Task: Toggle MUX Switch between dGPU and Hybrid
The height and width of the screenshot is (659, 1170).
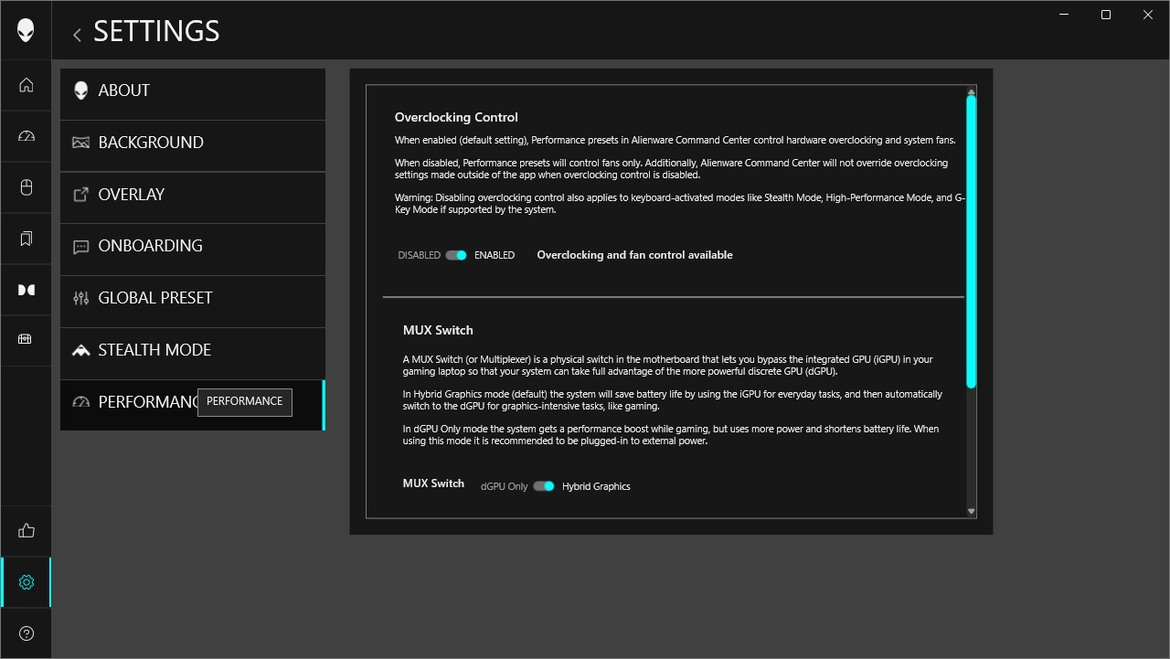Action: [543, 486]
